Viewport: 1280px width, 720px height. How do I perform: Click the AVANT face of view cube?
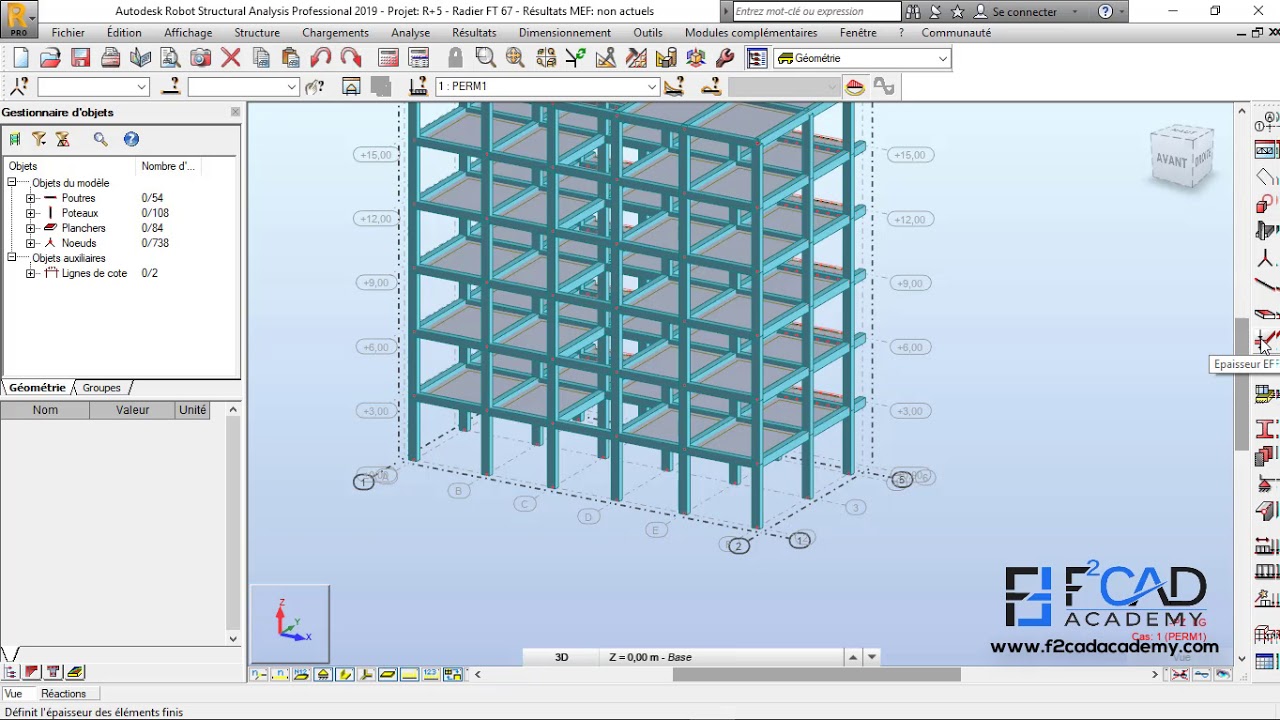(1171, 161)
